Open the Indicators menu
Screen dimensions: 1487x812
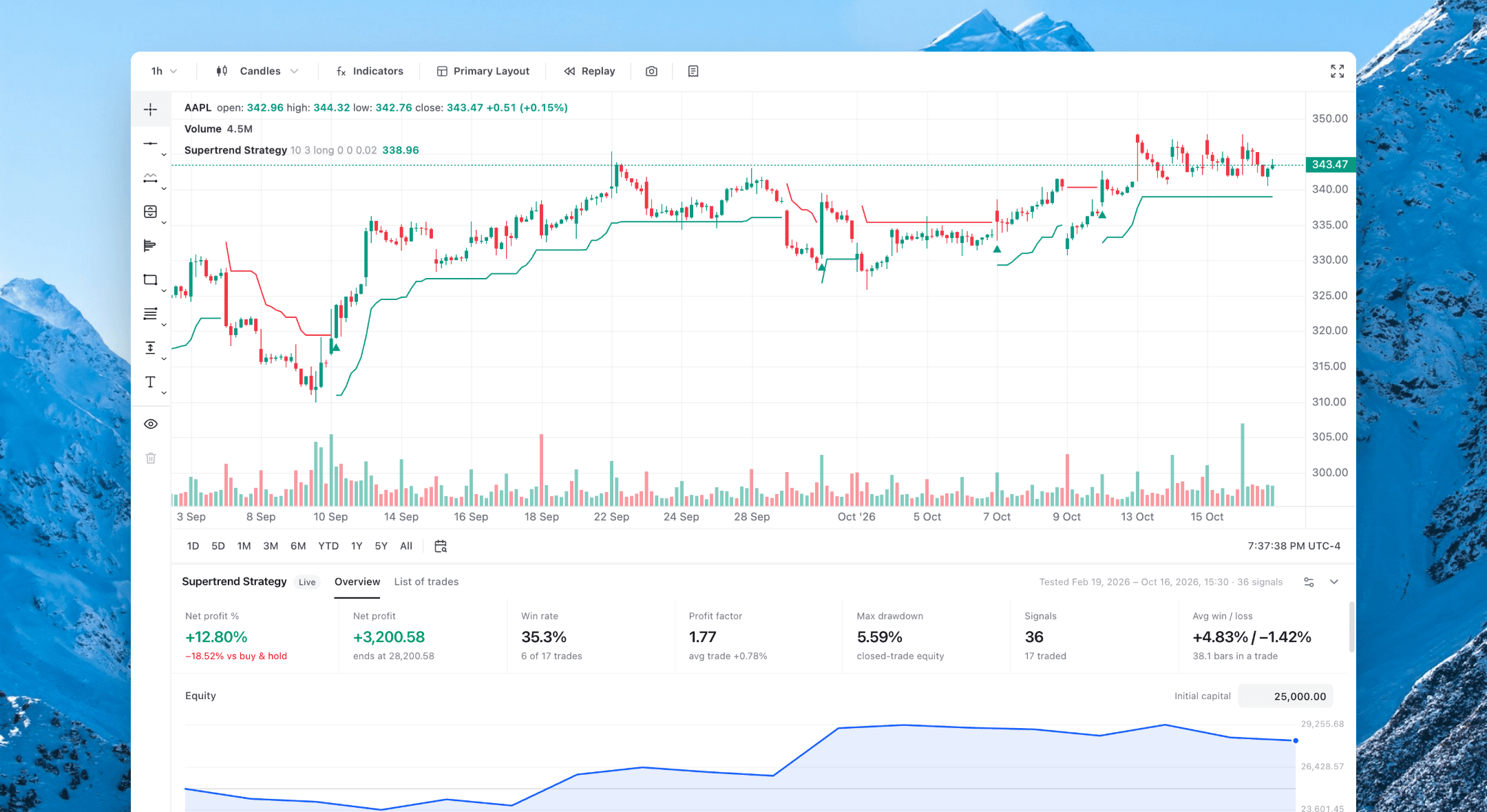point(370,71)
